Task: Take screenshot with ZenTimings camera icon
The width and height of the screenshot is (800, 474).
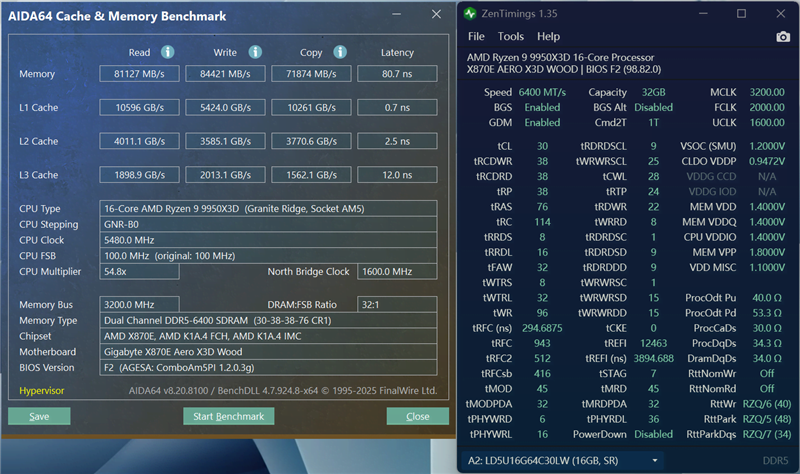Action: pyautogui.click(x=782, y=37)
